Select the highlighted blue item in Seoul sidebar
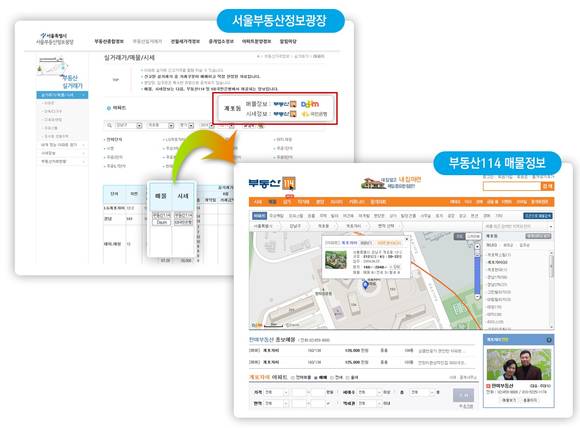 point(62,95)
